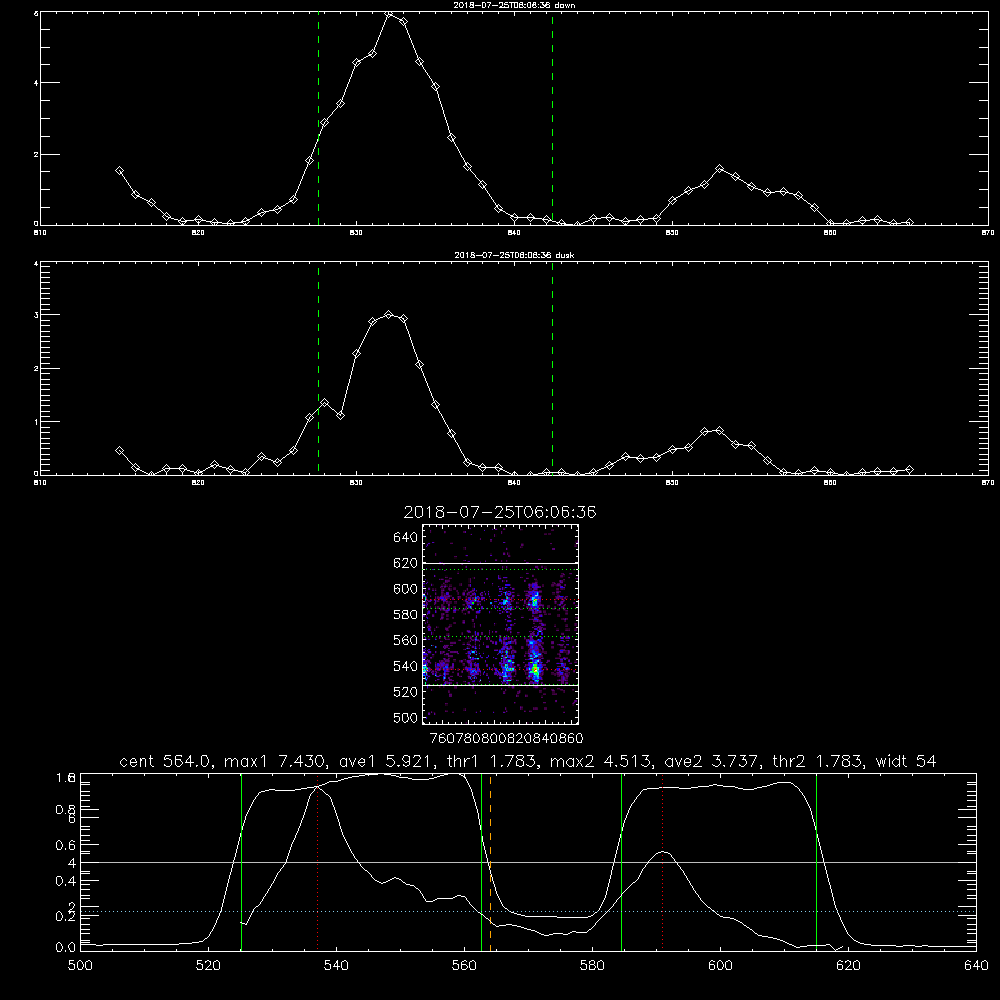Select the leftmost solid green line in bottom plot
Screen dimensions: 1000x1000
pyautogui.click(x=241, y=862)
